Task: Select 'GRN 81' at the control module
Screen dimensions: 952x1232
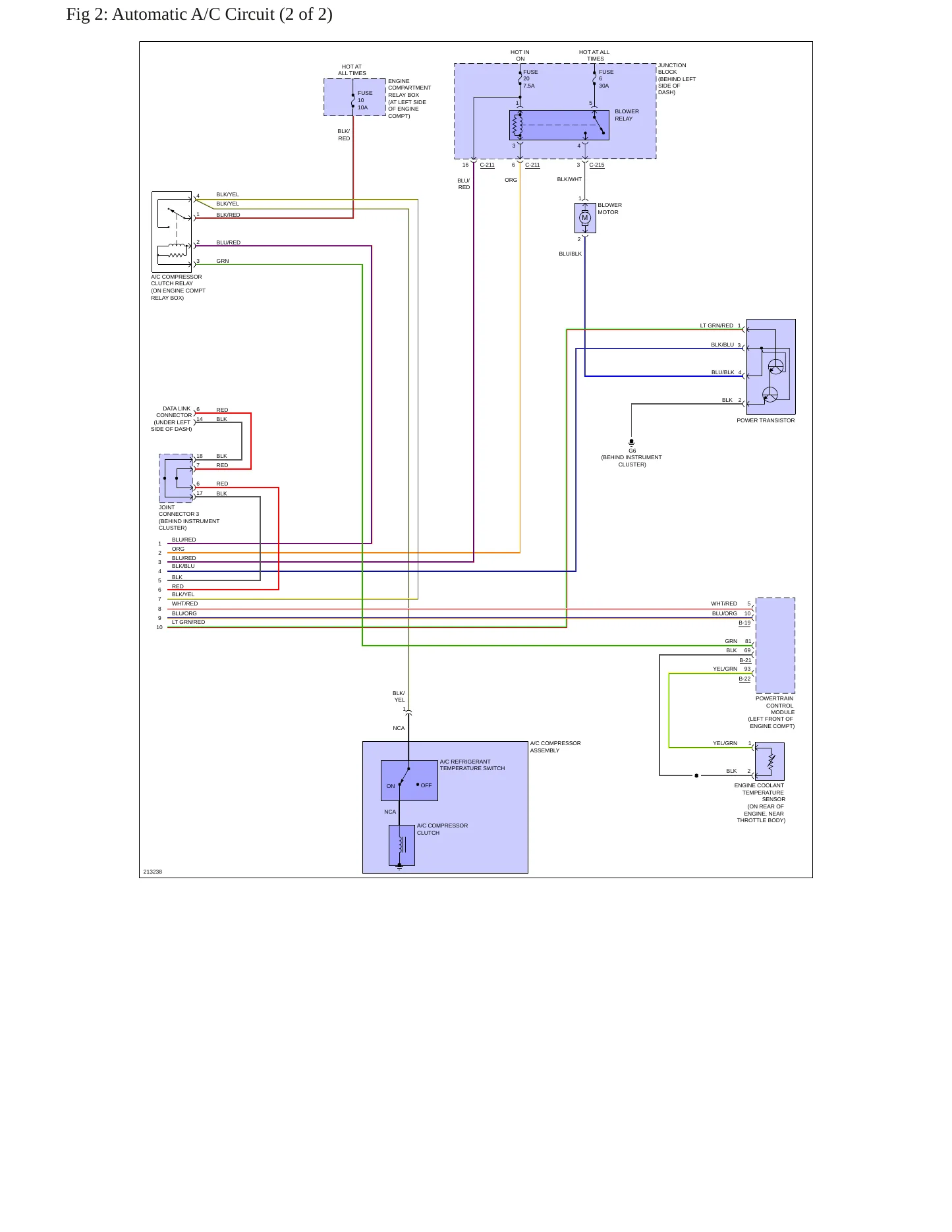Action: pyautogui.click(x=739, y=641)
